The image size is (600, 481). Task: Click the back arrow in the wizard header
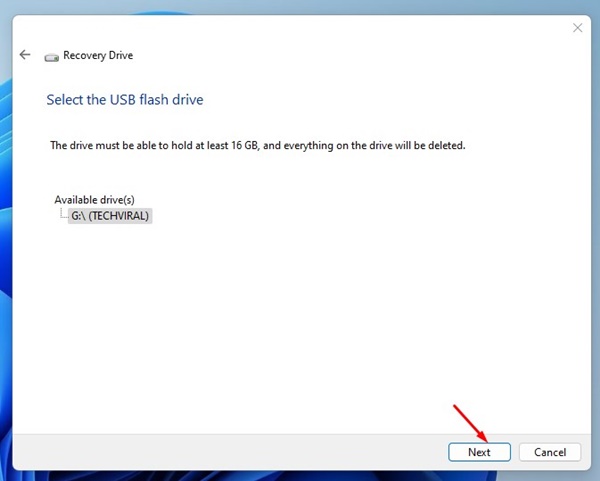(x=25, y=55)
